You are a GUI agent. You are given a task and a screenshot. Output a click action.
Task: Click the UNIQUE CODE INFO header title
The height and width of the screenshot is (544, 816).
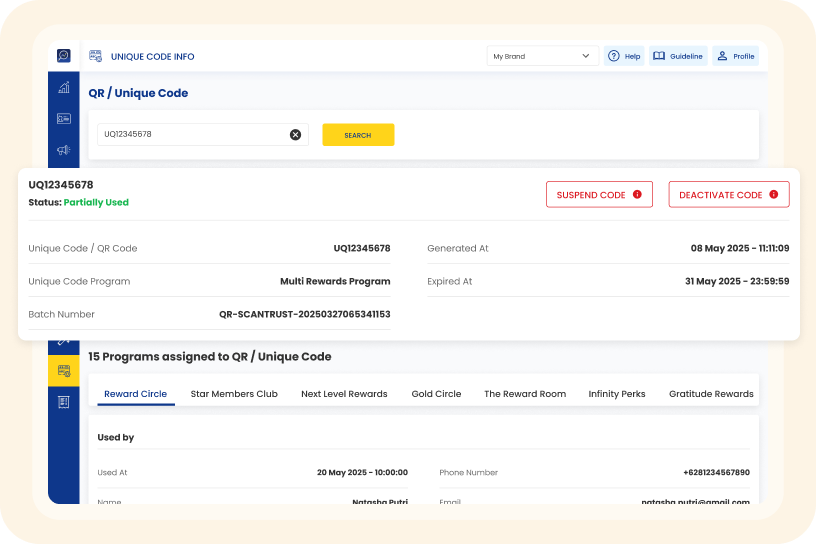[152, 56]
